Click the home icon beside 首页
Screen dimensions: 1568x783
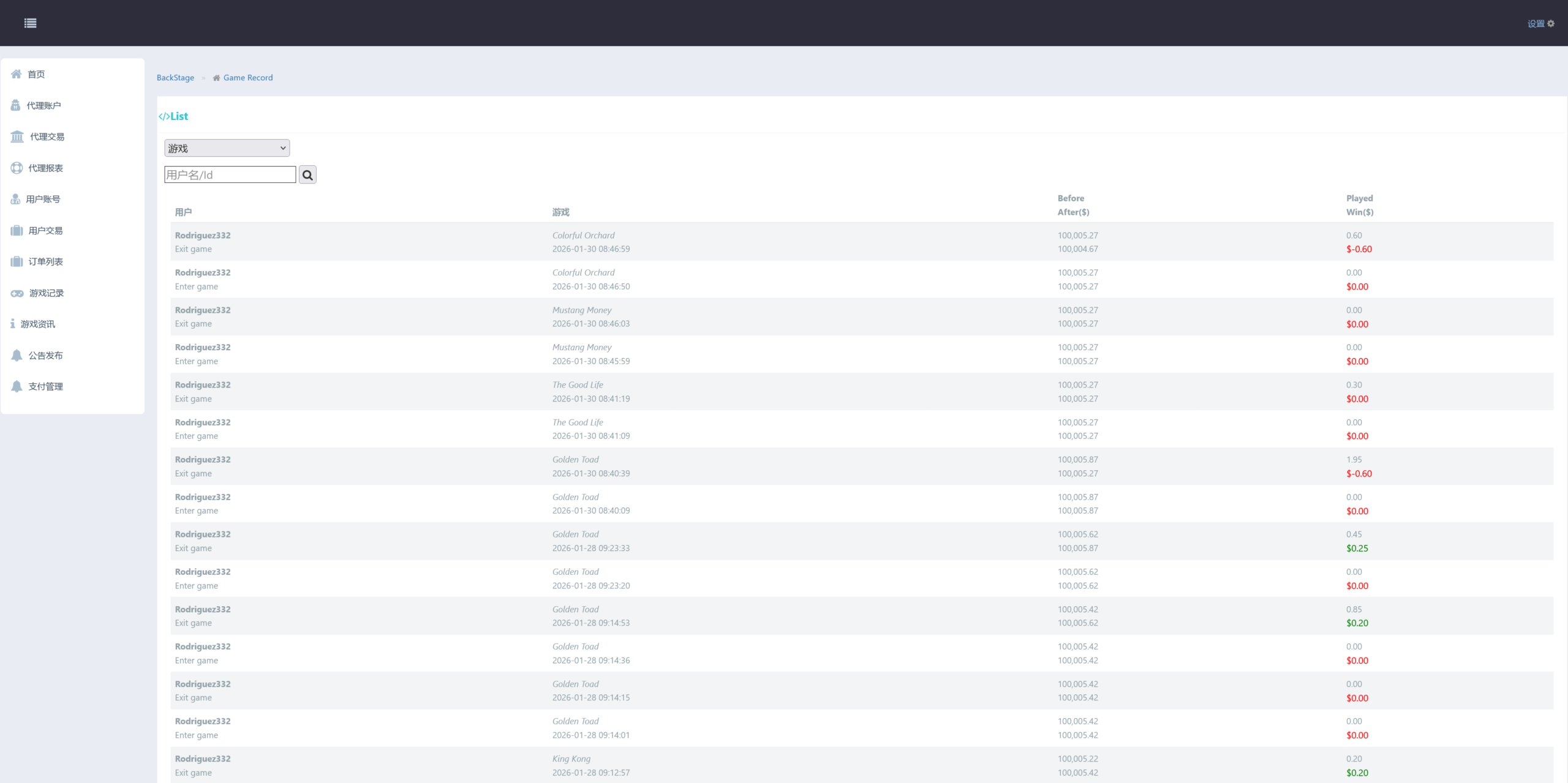click(17, 74)
